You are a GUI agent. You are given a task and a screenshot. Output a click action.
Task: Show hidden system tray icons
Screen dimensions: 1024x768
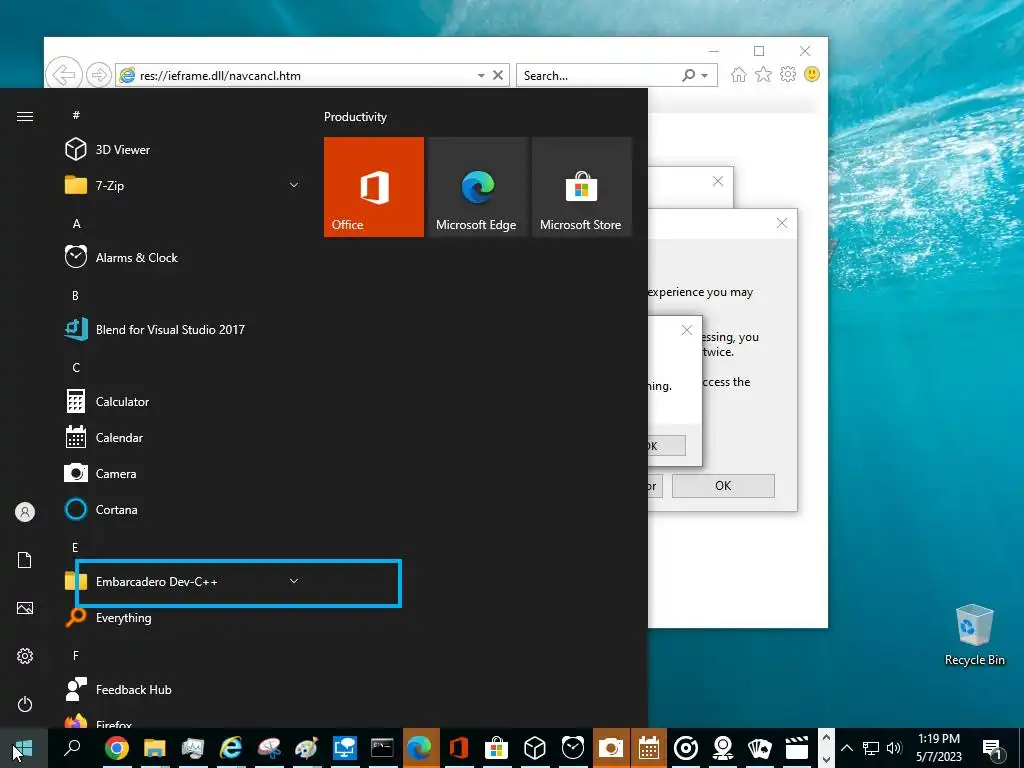point(847,748)
